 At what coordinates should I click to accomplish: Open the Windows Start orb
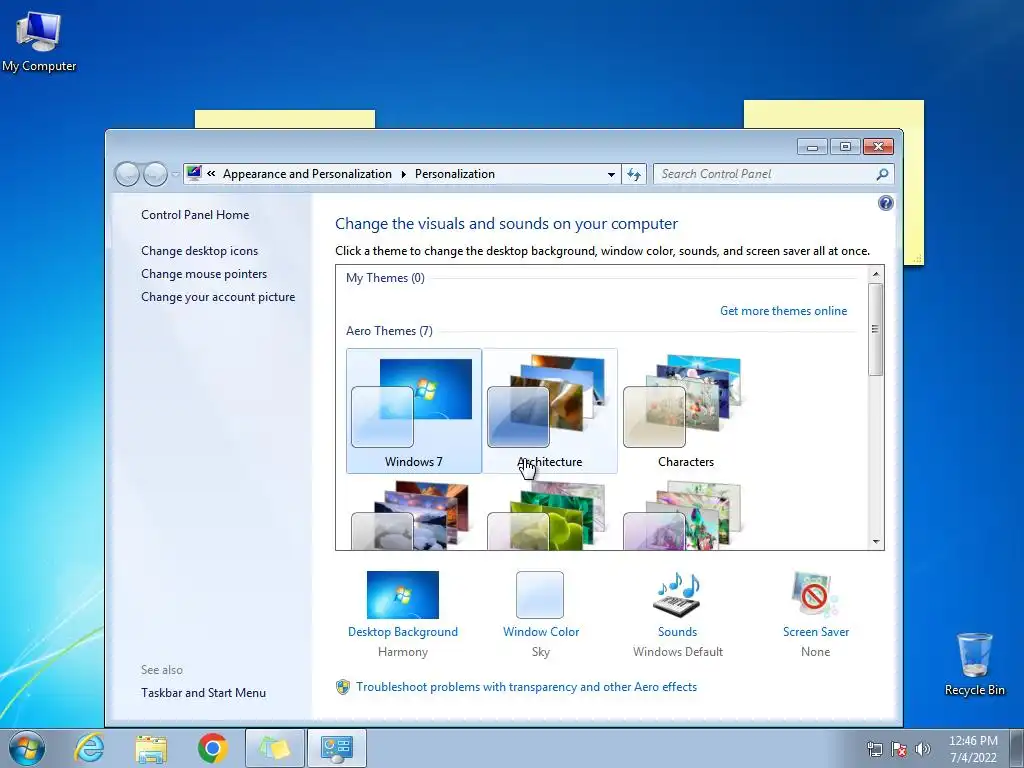[27, 748]
